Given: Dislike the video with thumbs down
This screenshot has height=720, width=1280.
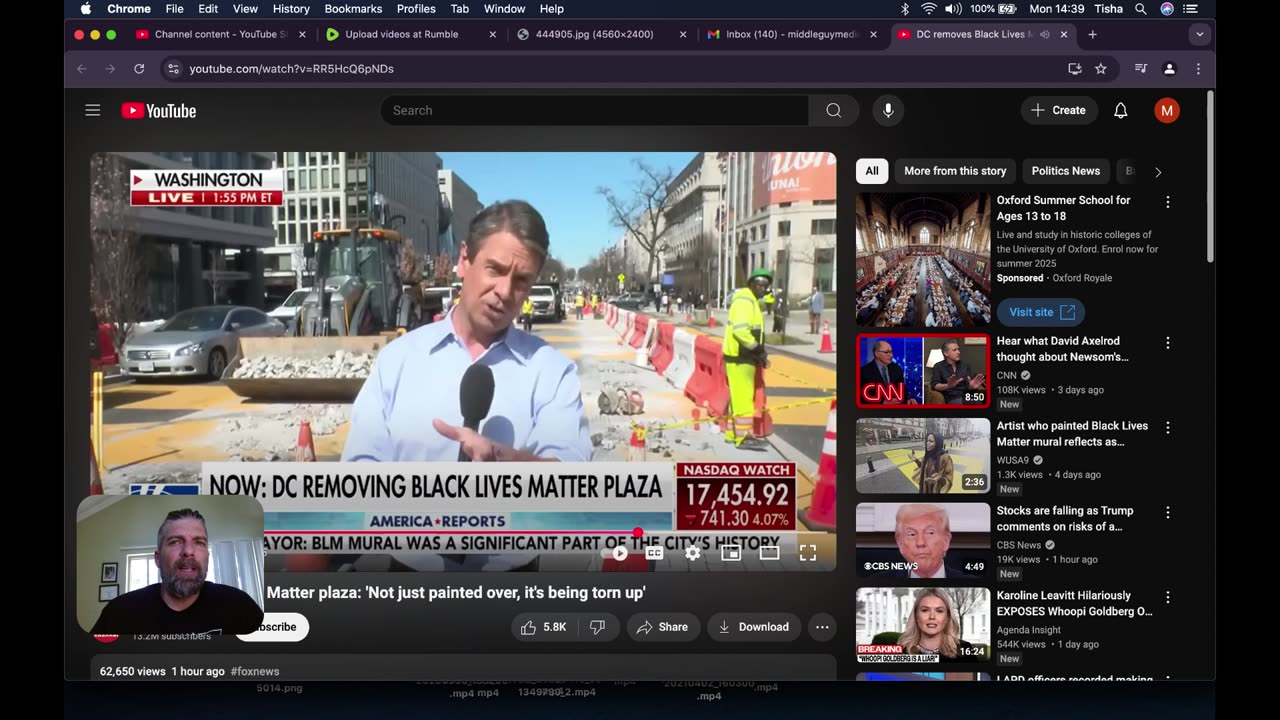Looking at the screenshot, I should click(597, 627).
